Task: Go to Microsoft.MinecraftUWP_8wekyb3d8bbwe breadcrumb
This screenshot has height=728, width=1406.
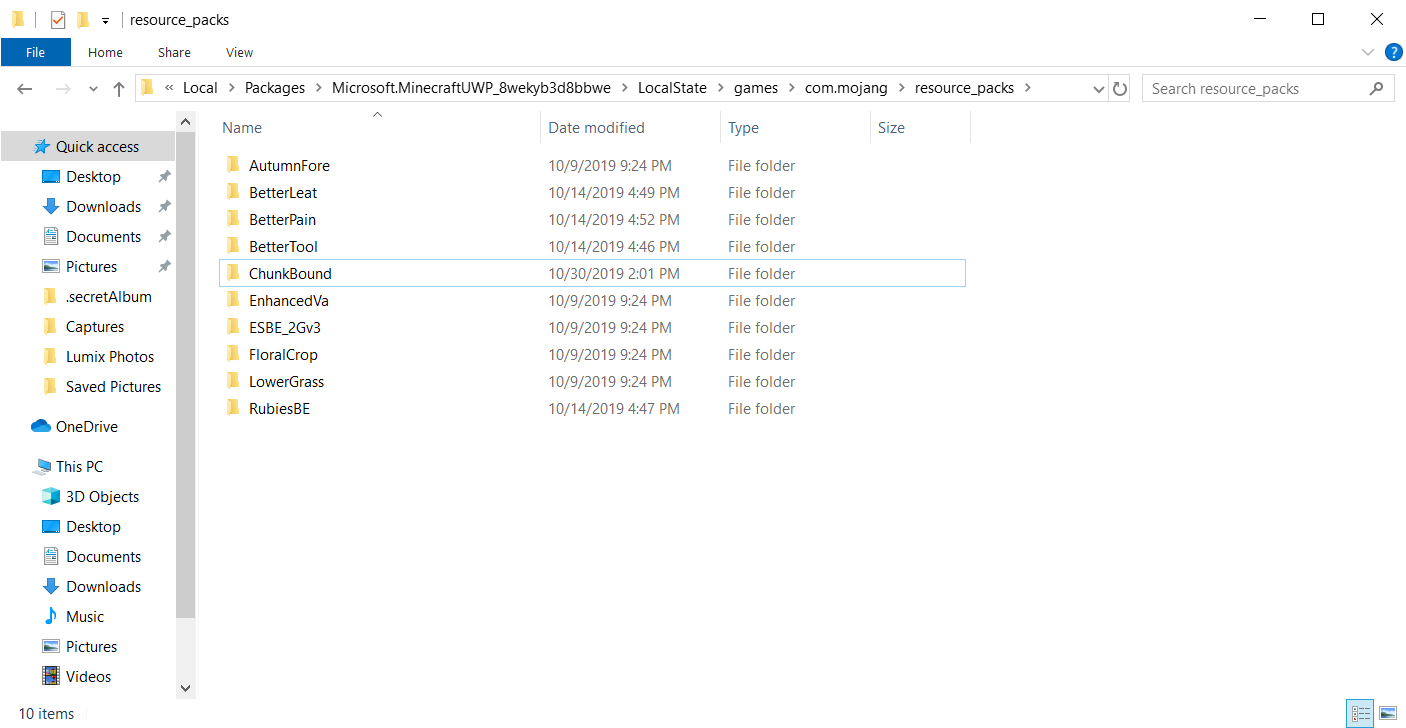Action: tap(471, 88)
